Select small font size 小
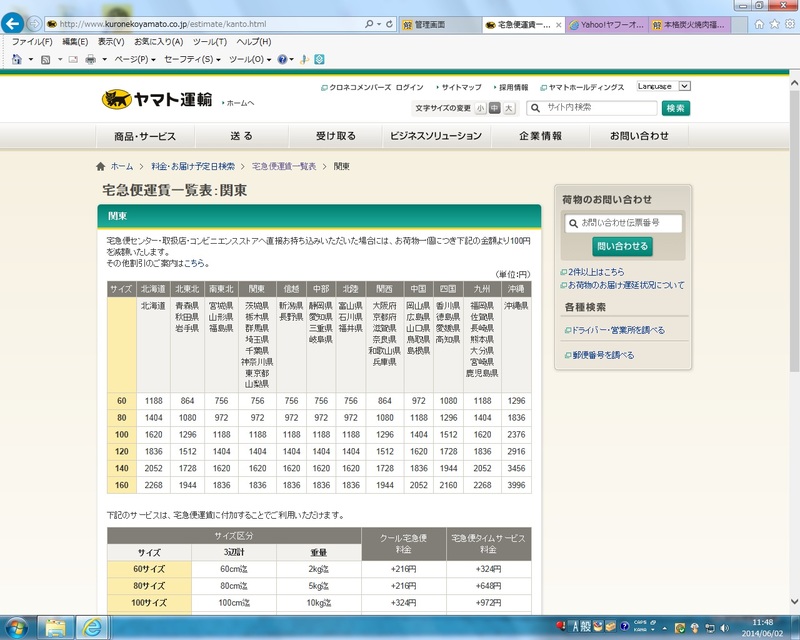This screenshot has width=800, height=640. pos(480,108)
